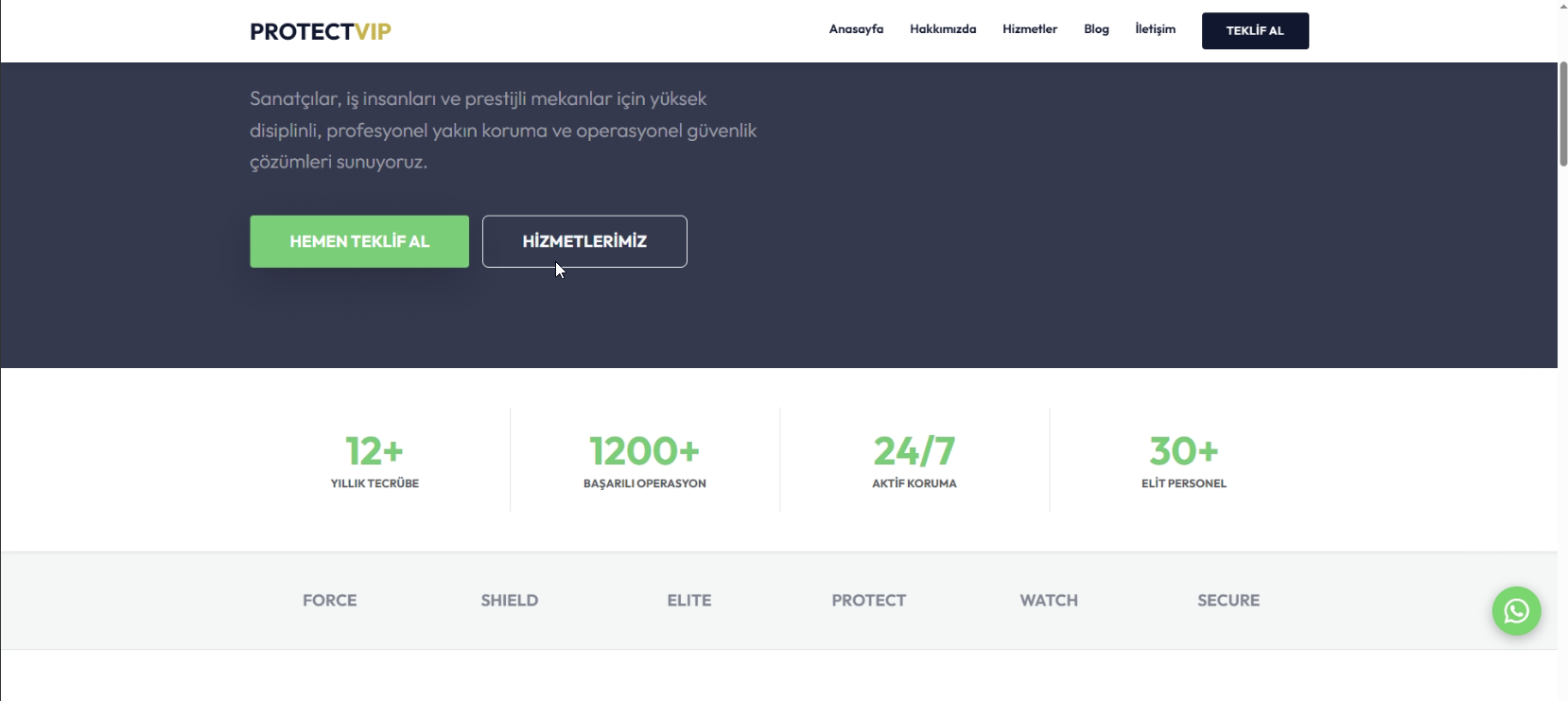Go to the Anasayfa menu item
Viewport: 1568px width, 701px height.
[856, 29]
